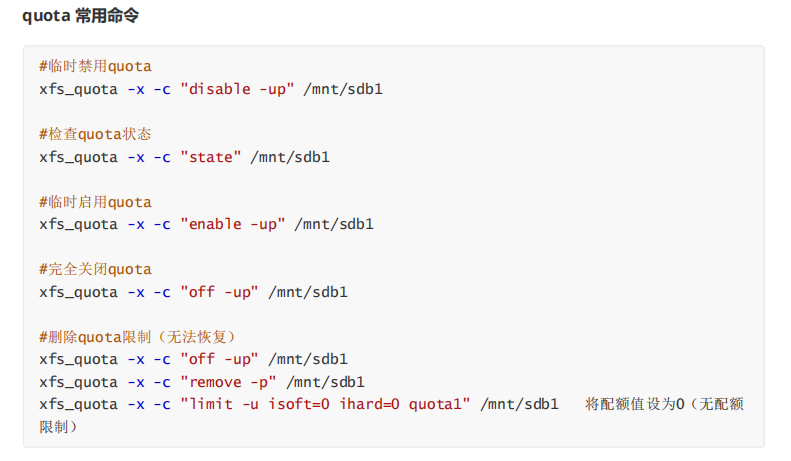The height and width of the screenshot is (461, 791).
Task: Click the quoted text "disable -up"
Action: click(237, 89)
